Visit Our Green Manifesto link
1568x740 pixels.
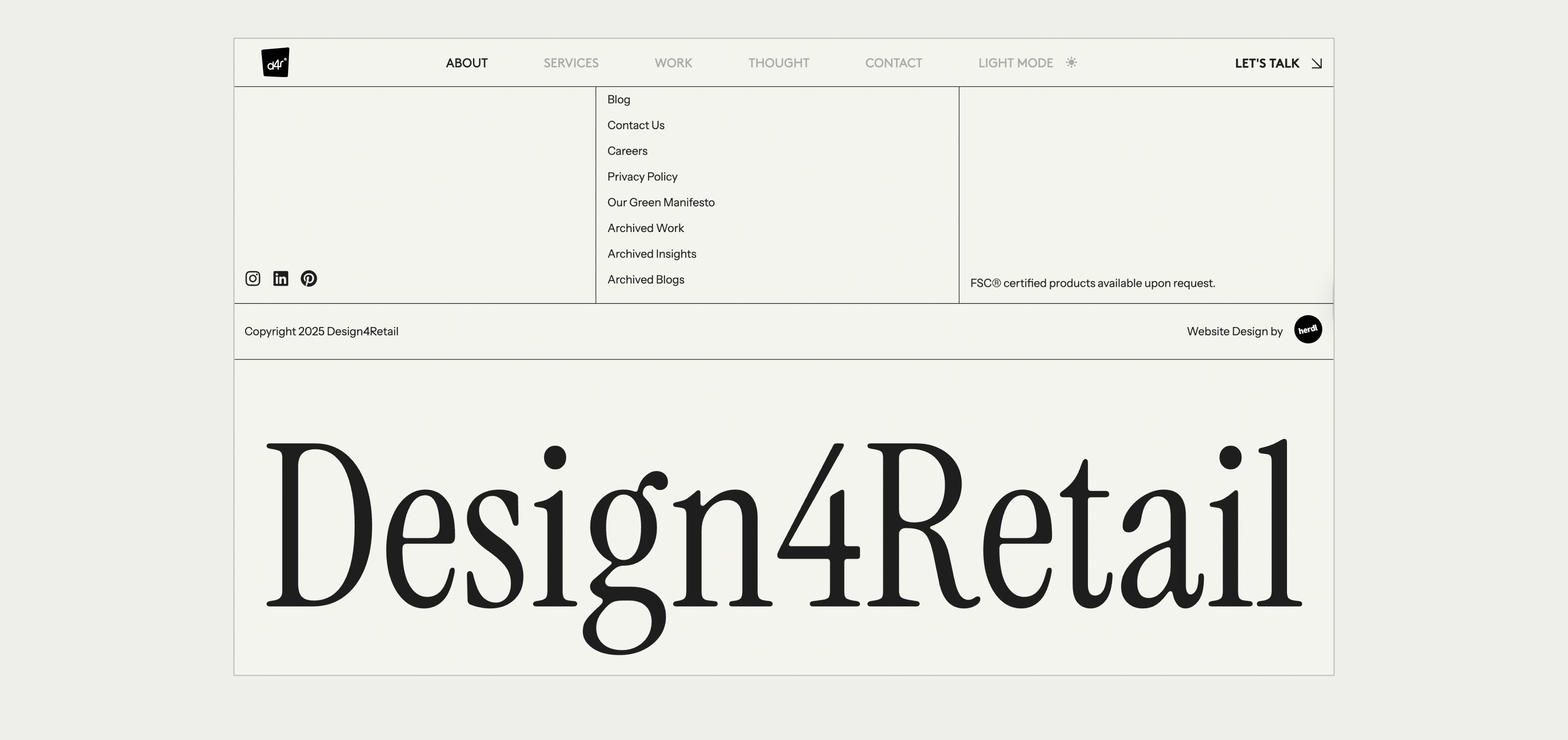tap(660, 203)
